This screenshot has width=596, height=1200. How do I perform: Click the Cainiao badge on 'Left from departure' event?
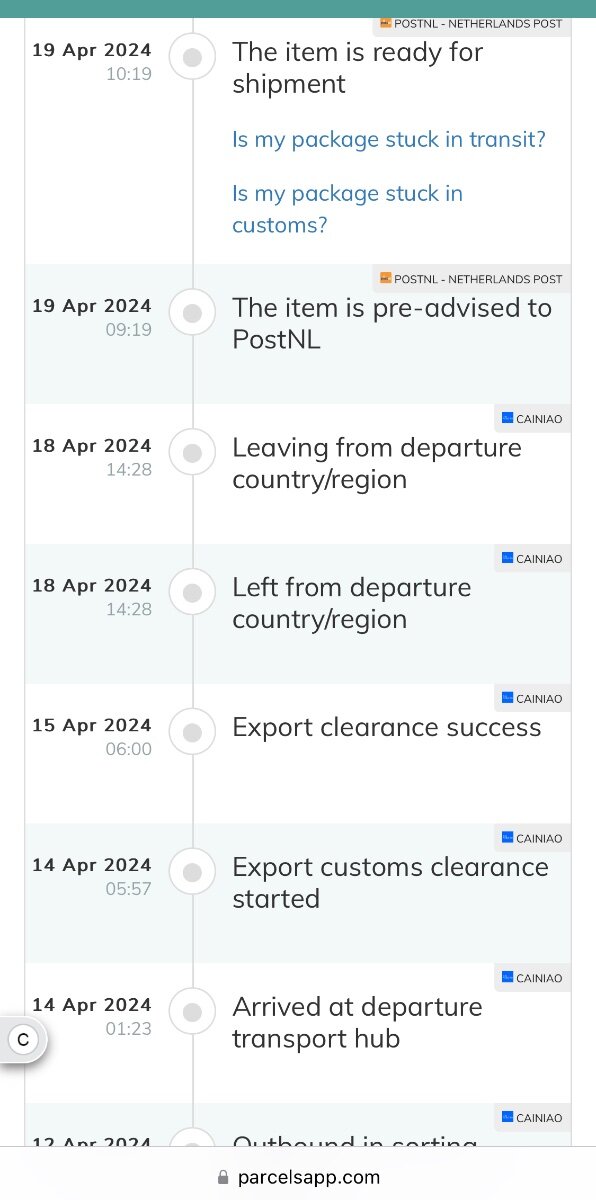pos(532,559)
